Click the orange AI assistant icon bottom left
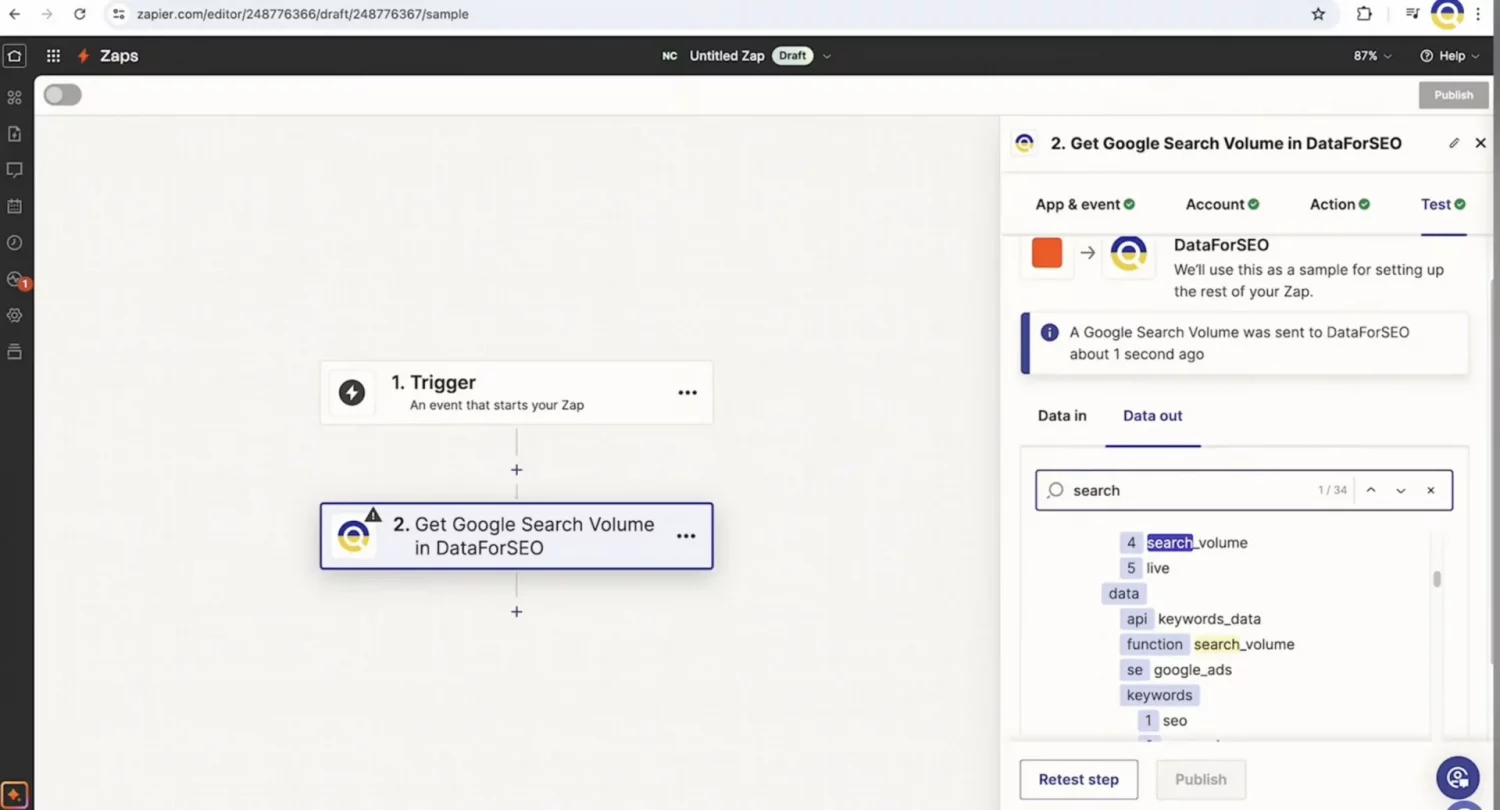Screen dimensions: 1500x810 14,795
